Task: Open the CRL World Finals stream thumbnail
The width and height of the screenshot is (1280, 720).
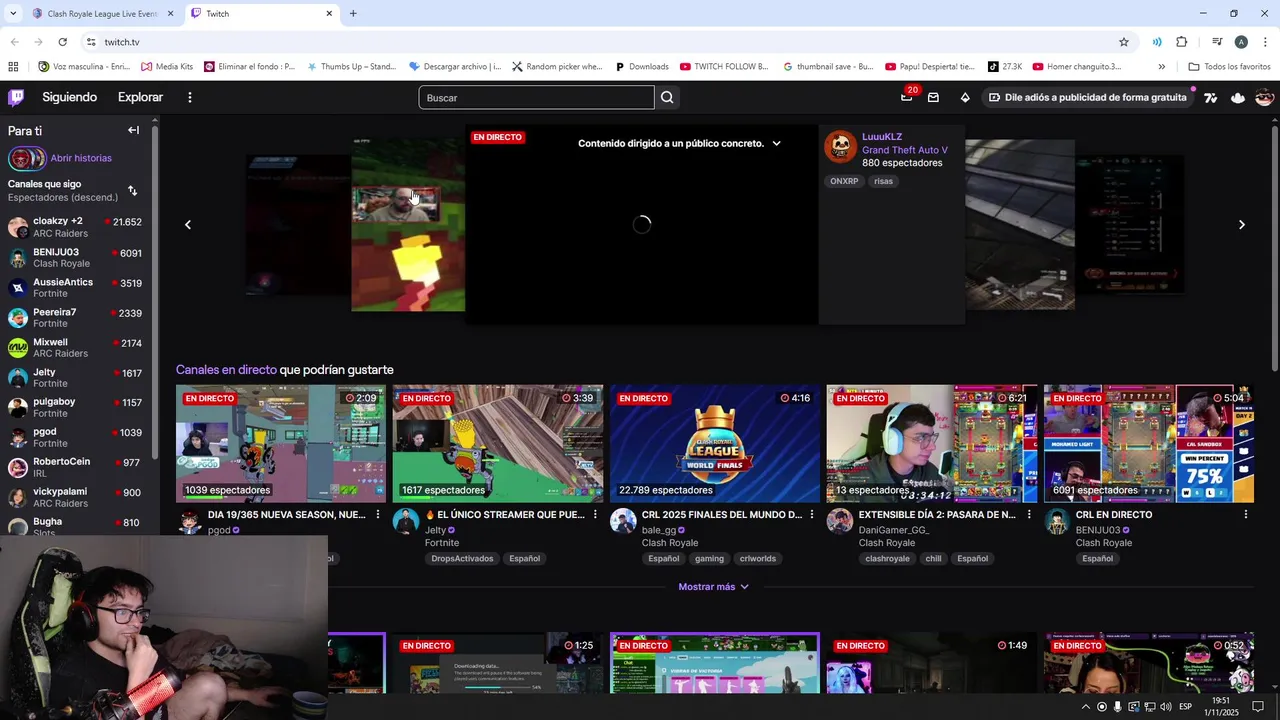Action: 715,443
